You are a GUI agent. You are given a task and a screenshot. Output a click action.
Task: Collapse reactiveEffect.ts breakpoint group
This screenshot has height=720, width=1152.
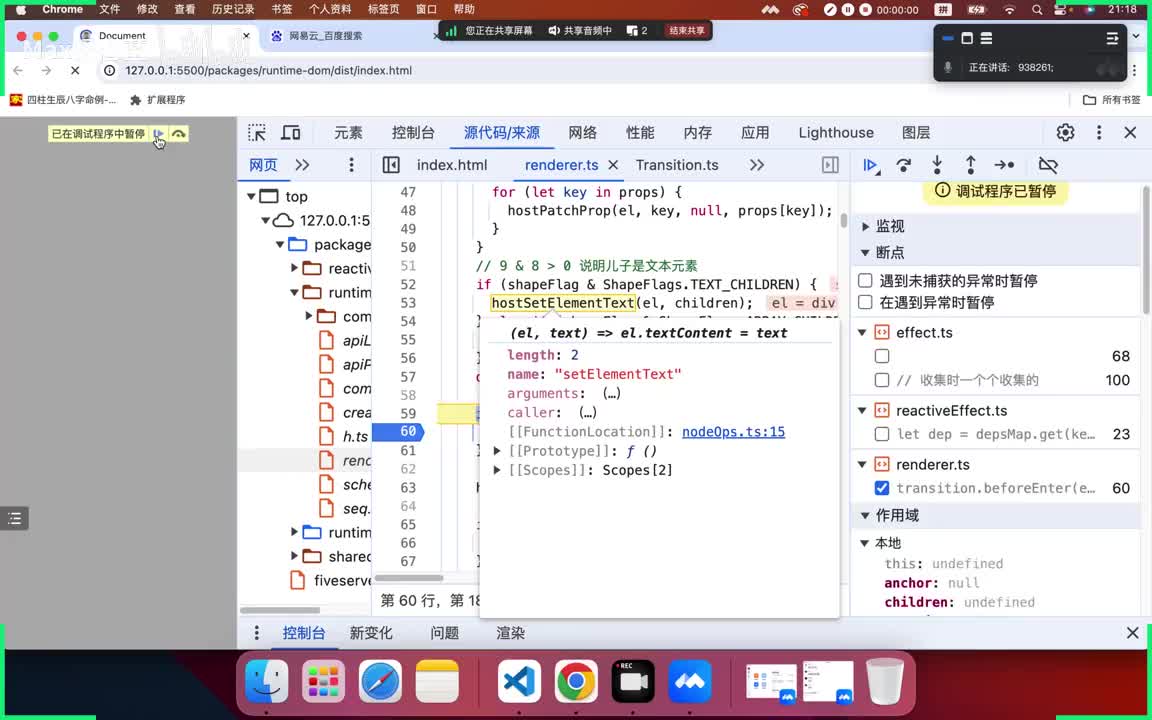pyautogui.click(x=863, y=411)
